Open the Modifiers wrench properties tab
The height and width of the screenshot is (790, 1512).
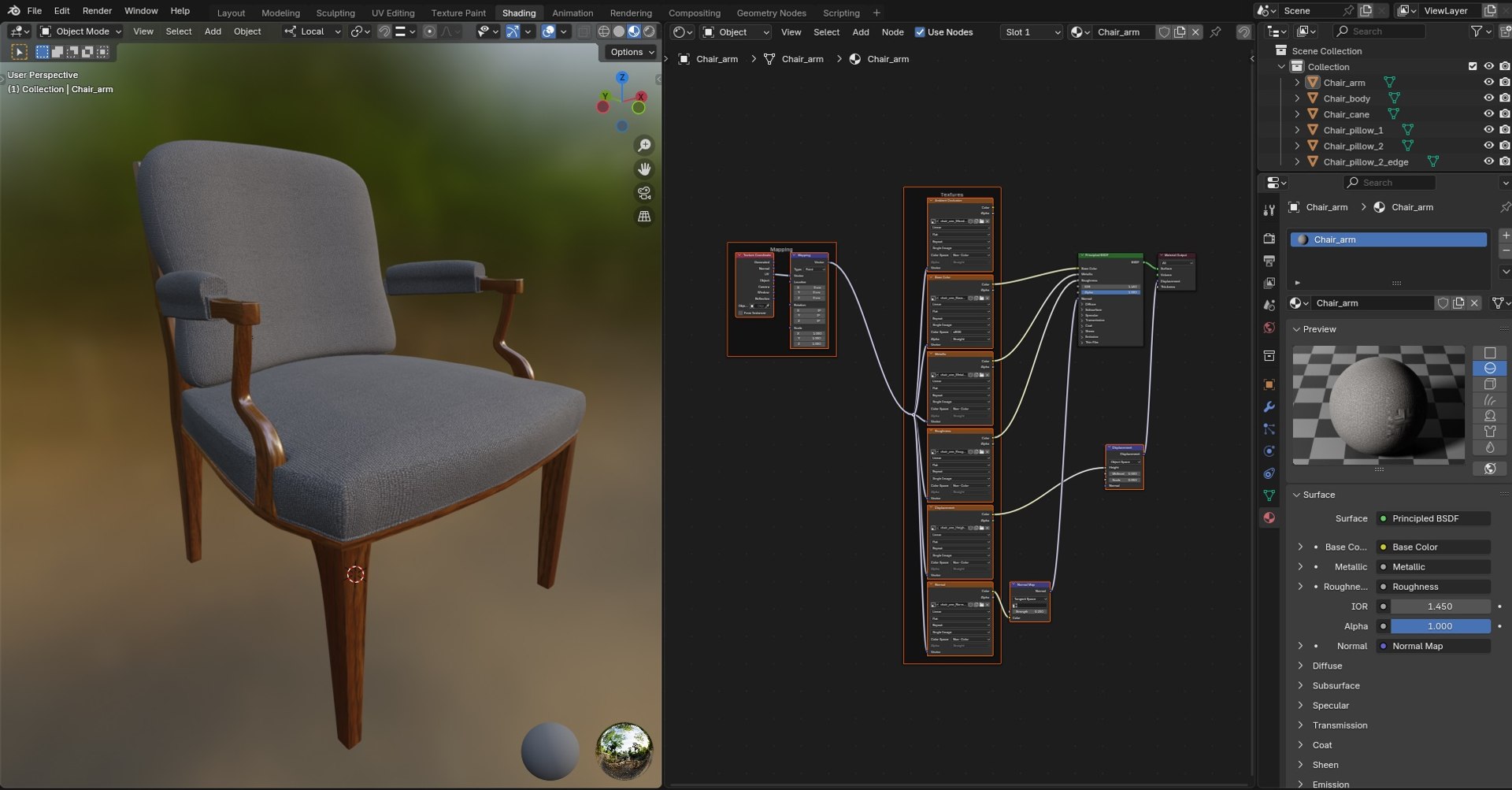1269,406
